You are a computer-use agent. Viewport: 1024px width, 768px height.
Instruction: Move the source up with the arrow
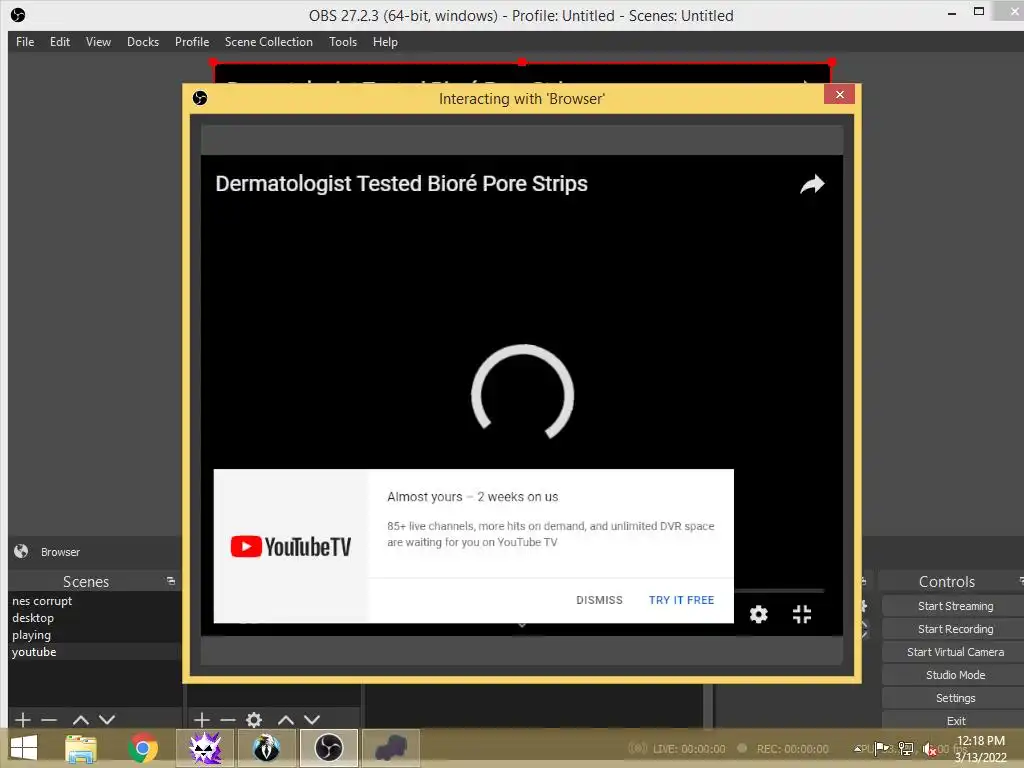pos(285,720)
